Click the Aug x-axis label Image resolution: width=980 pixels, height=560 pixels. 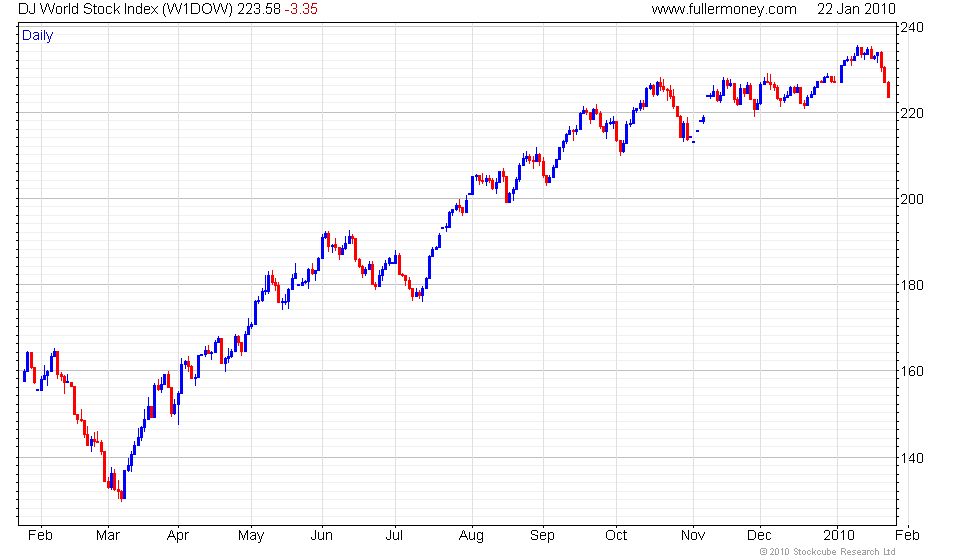point(471,536)
